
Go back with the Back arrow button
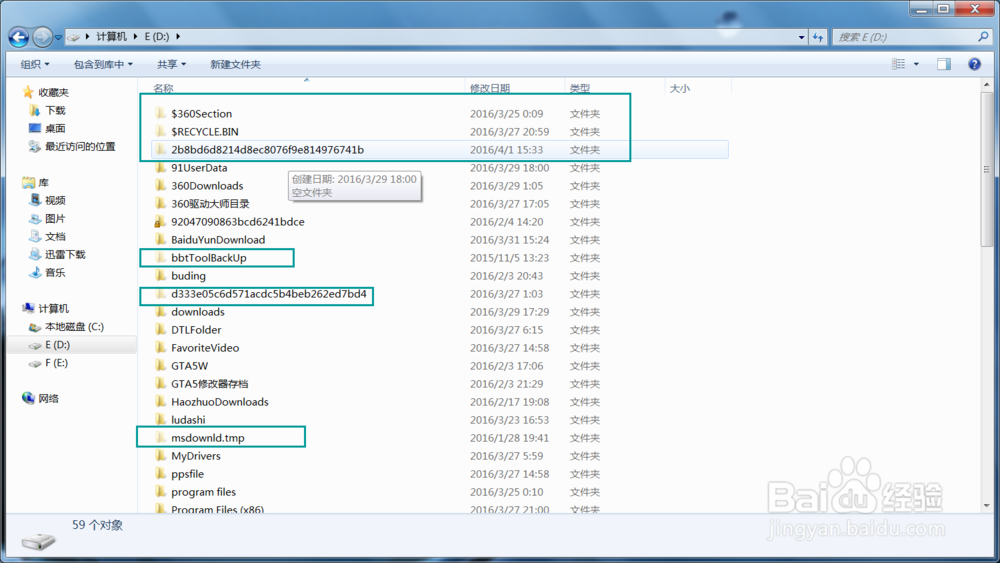[18, 37]
